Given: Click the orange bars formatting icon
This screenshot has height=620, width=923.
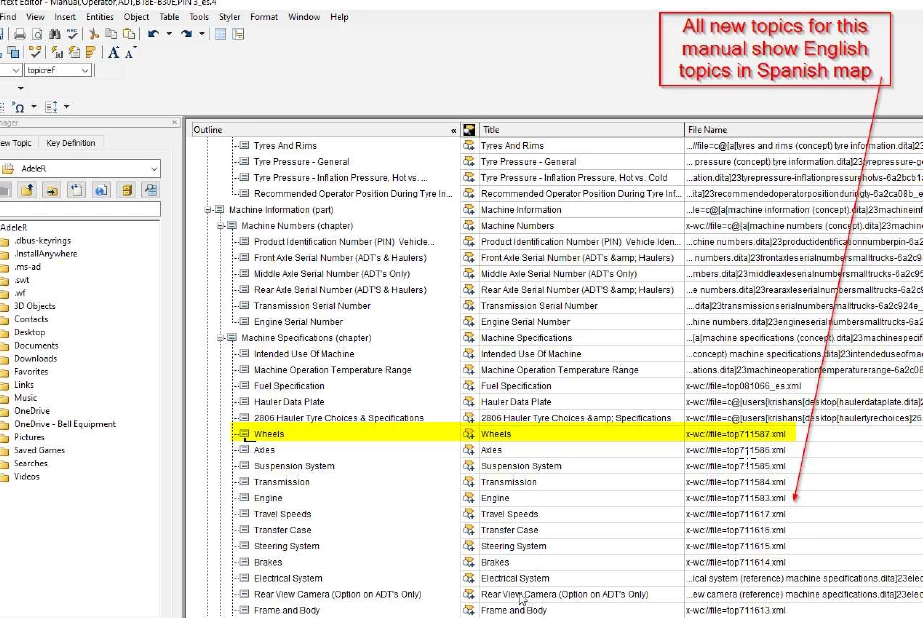Looking at the screenshot, I should click(91, 52).
